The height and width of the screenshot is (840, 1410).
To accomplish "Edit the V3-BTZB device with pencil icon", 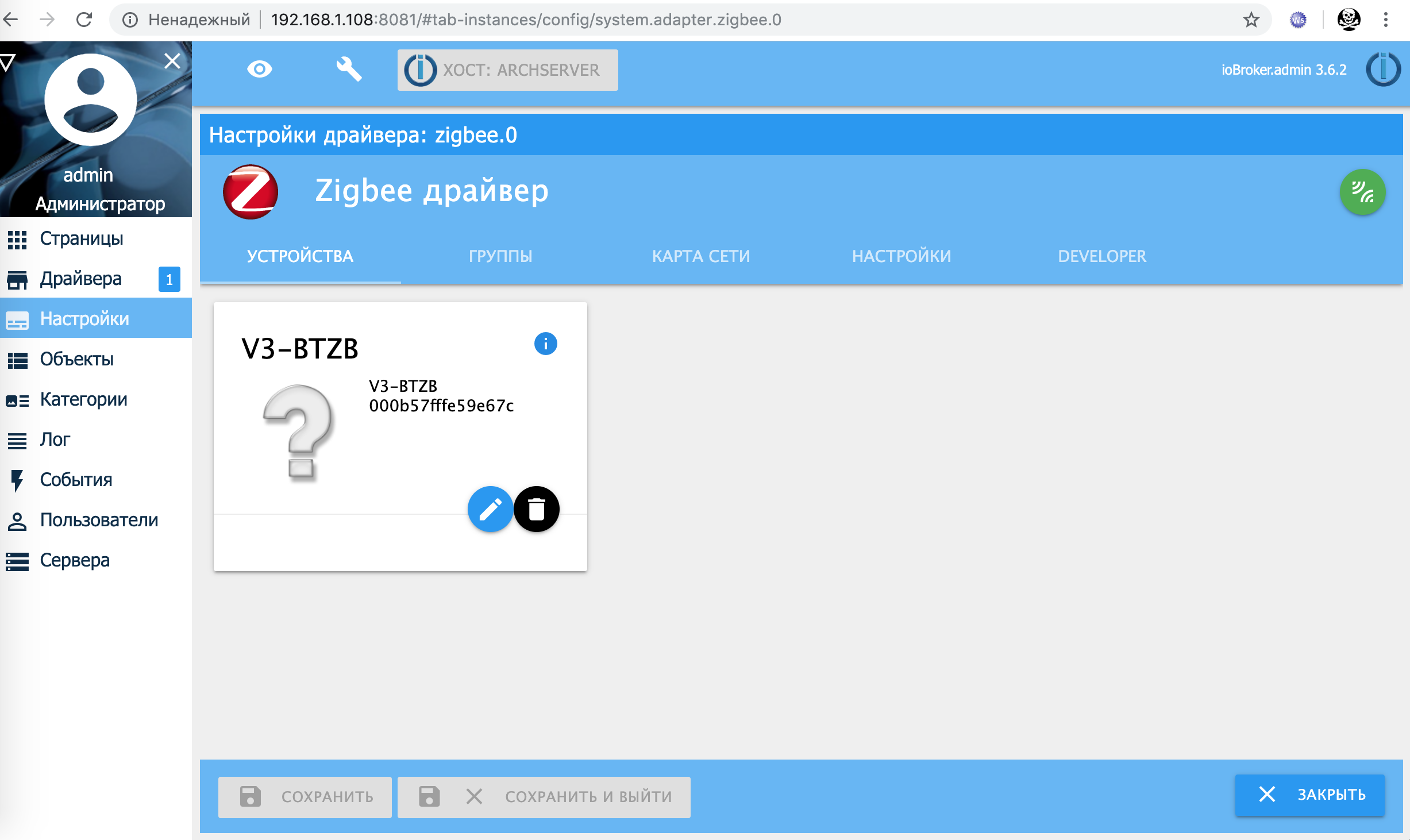I will pyautogui.click(x=490, y=509).
